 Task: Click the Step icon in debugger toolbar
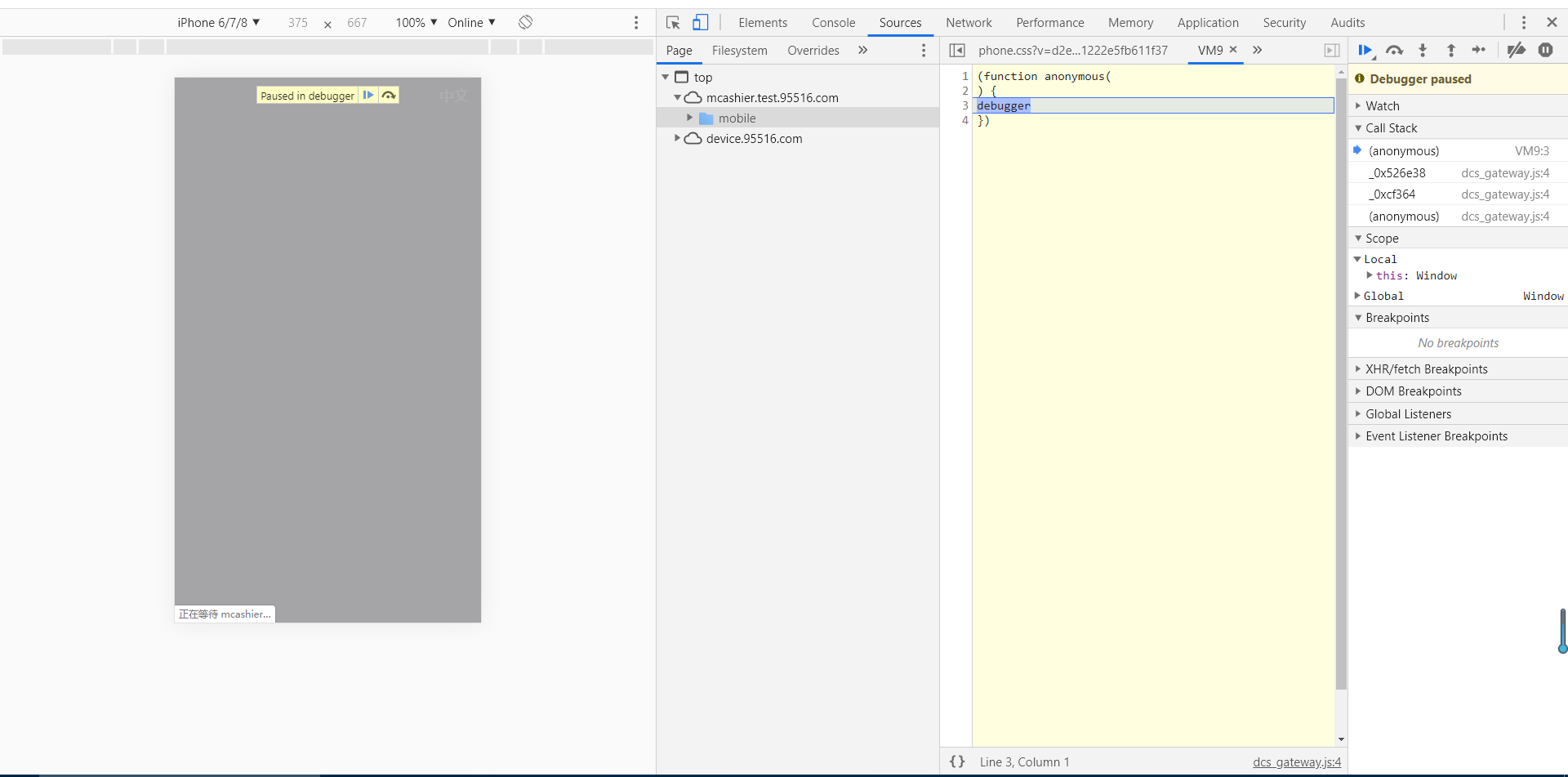coord(1479,51)
